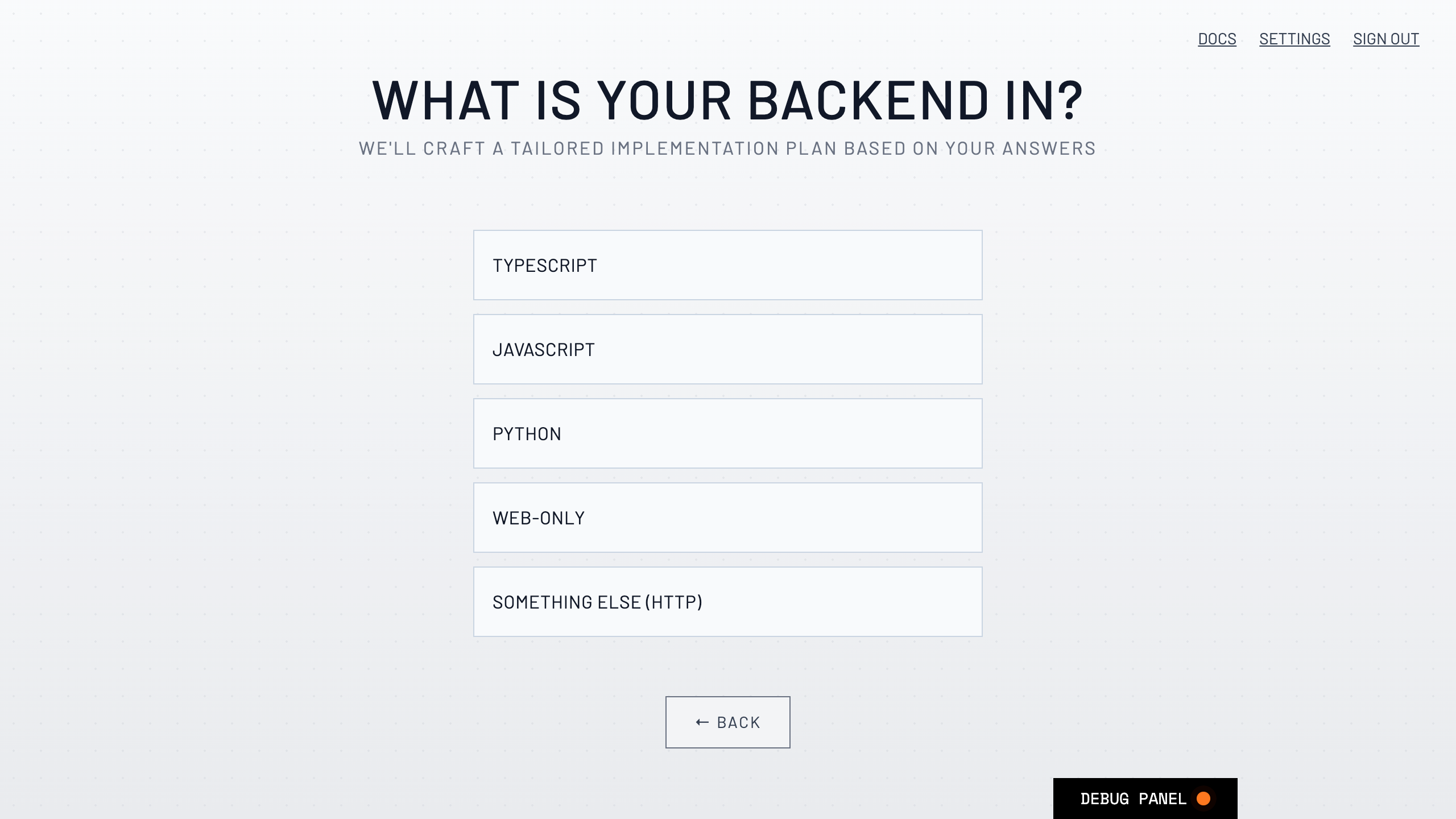Screen dimensions: 1456x819
Task: Click the orange status dot in the debug panel
Action: click(1204, 798)
